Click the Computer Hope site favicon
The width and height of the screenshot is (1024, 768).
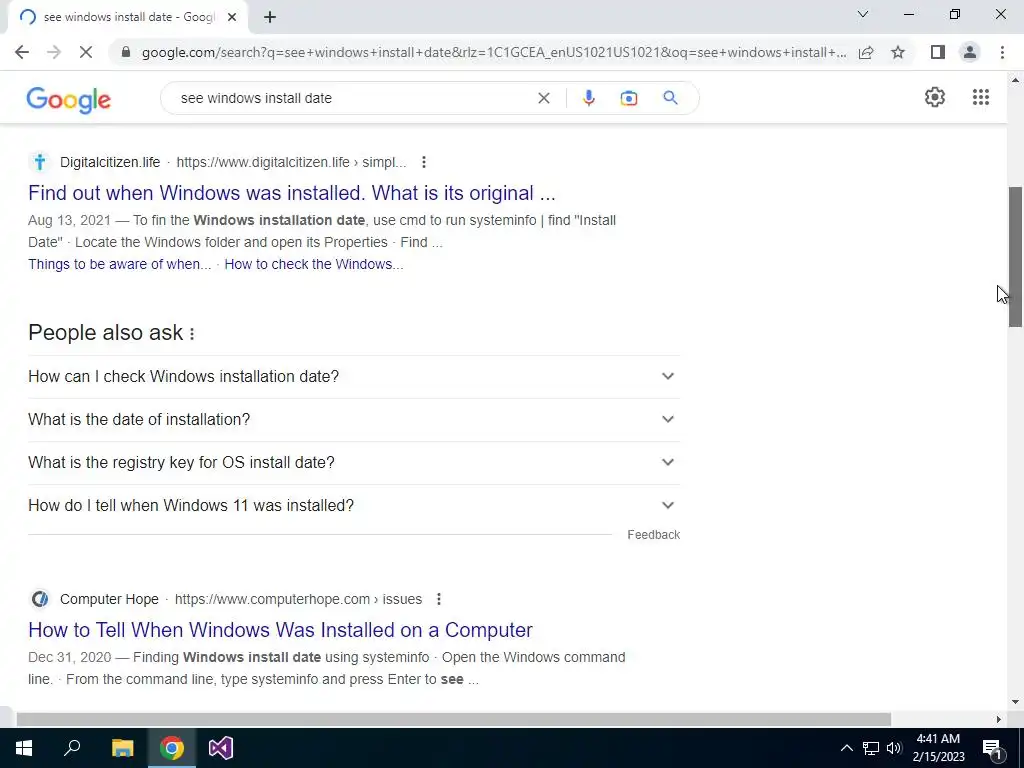40,599
